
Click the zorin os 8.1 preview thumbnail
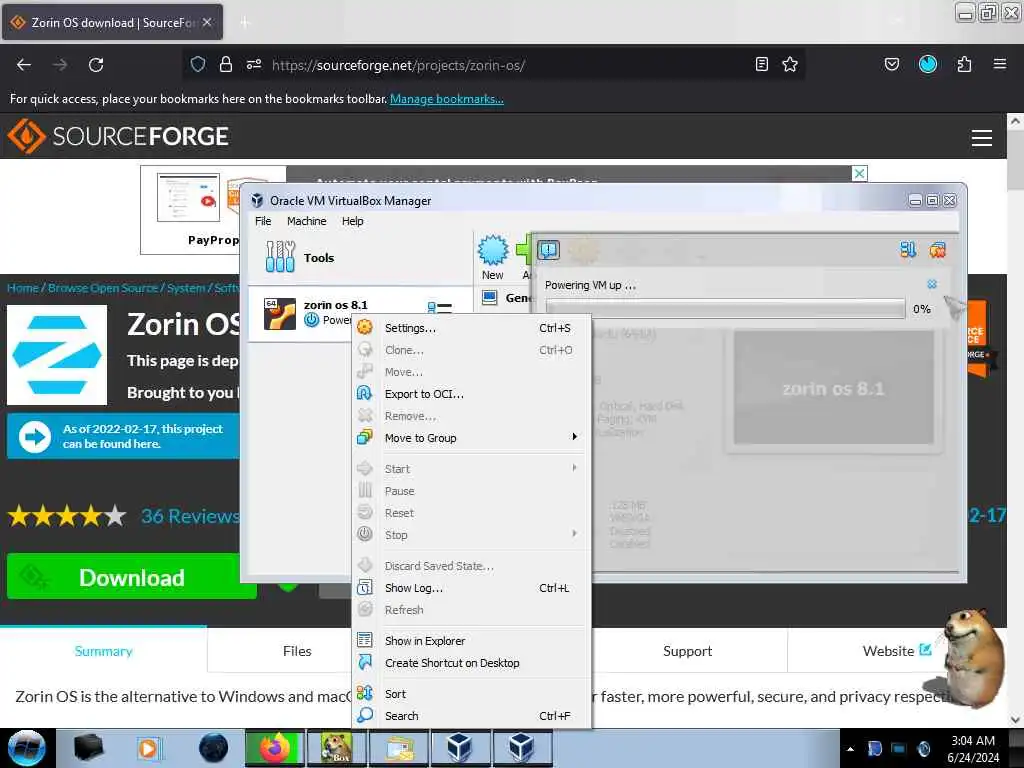coord(833,389)
